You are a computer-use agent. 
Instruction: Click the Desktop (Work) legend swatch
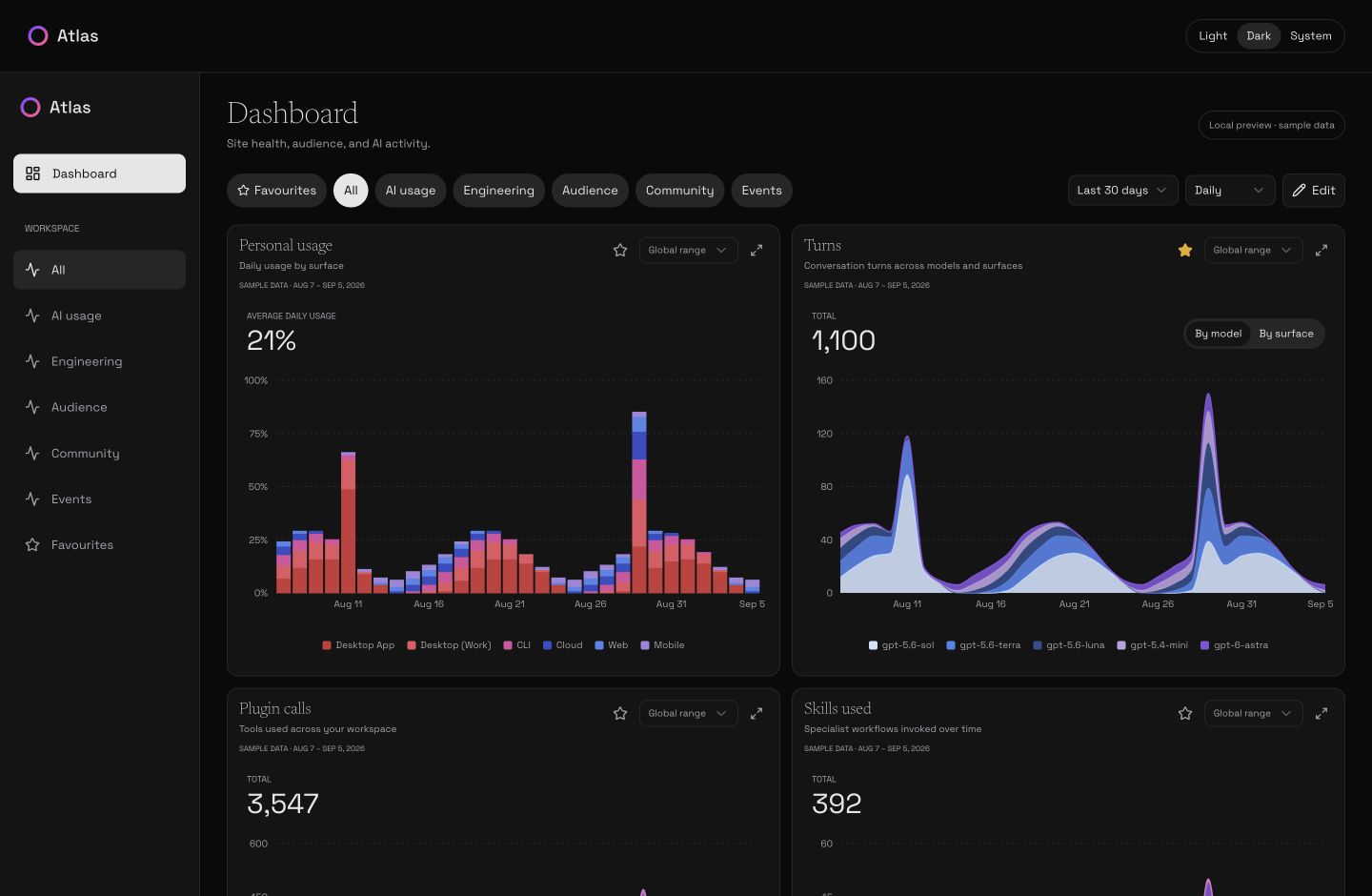tap(412, 645)
